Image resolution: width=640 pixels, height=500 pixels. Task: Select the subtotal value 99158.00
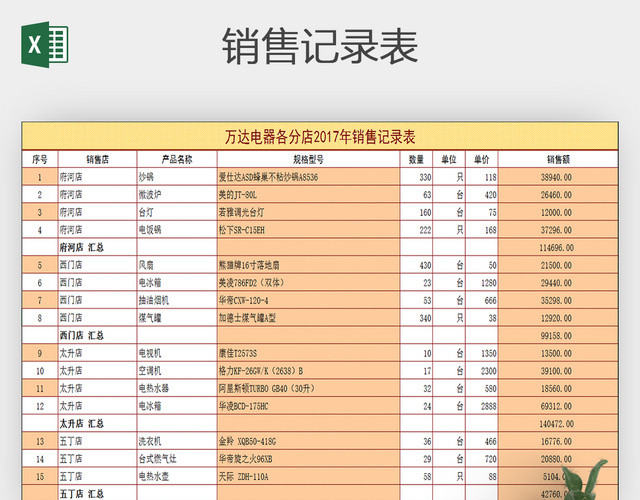click(558, 336)
